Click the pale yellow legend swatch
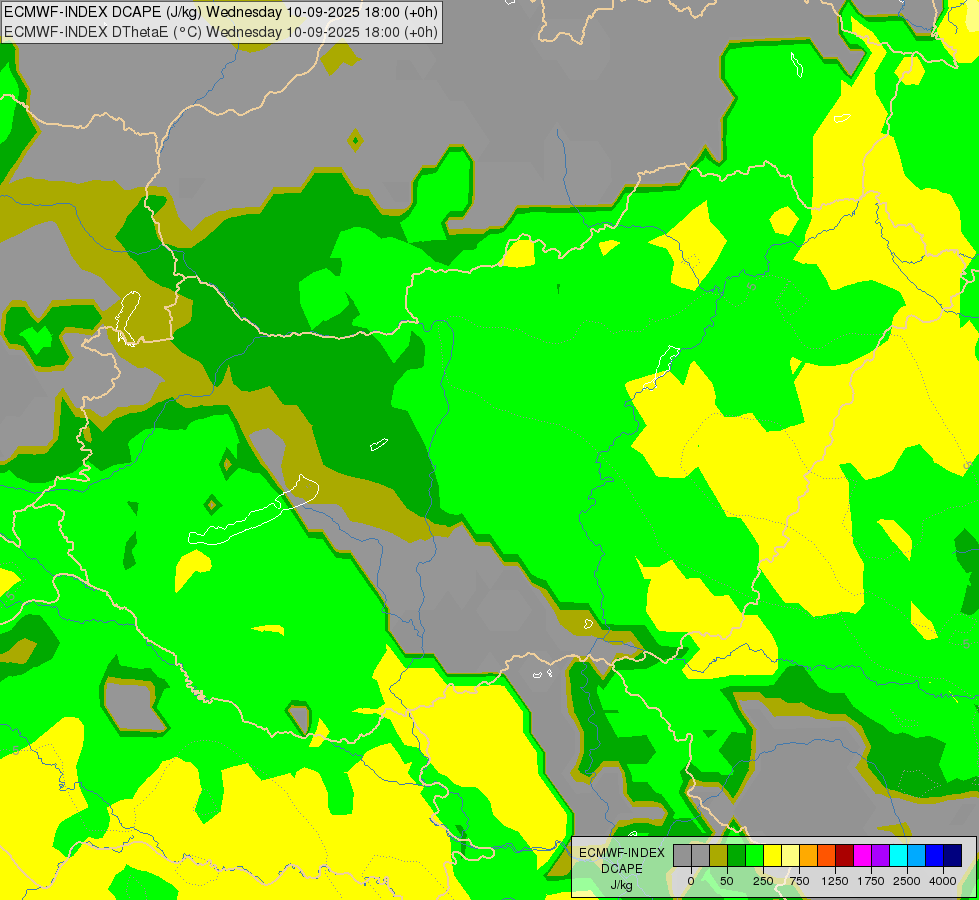This screenshot has width=979, height=900. click(790, 855)
